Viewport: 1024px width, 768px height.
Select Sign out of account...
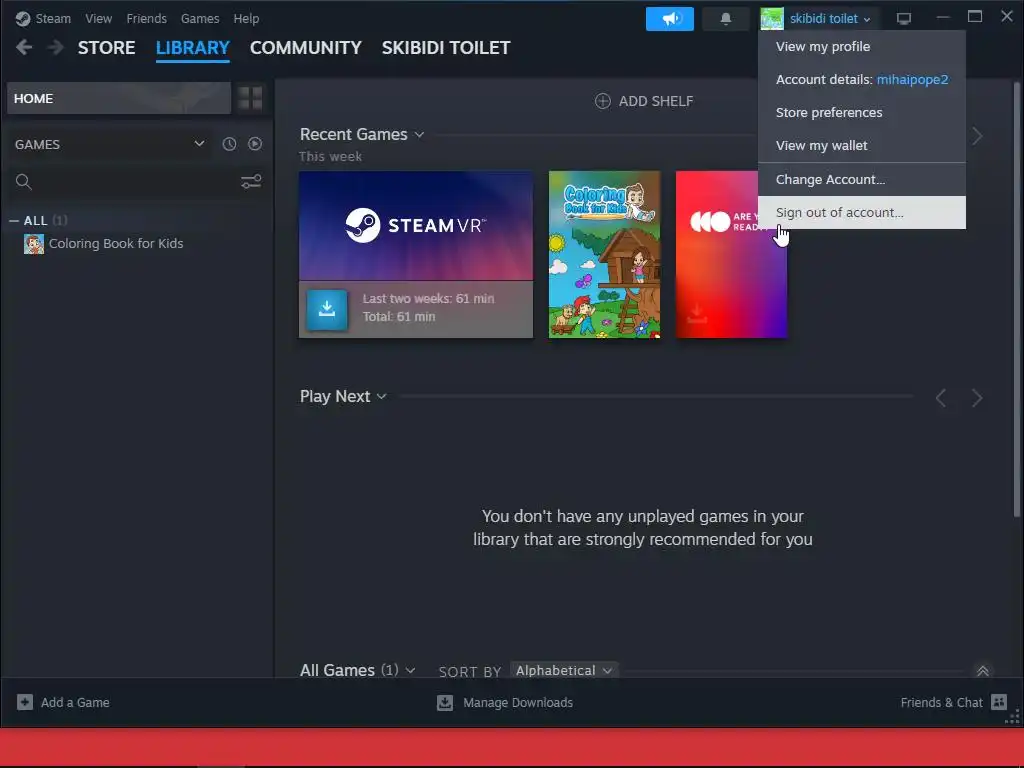pyautogui.click(x=861, y=212)
